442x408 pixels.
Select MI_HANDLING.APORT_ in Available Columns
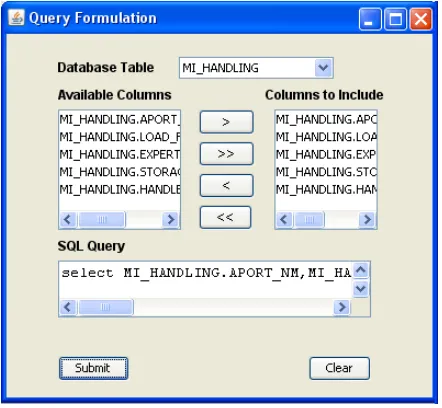click(120, 119)
